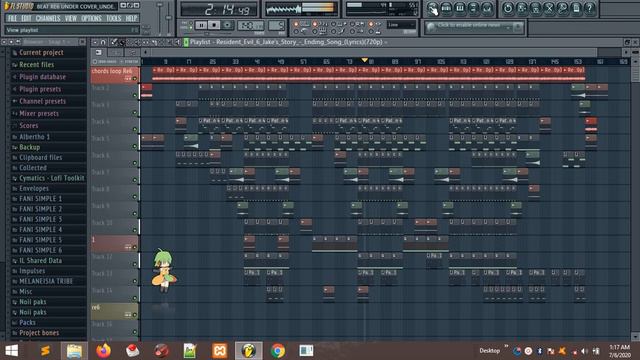This screenshot has height=360, width=640.
Task: Click the playlist view shortcut icon (hand cursor)
Action: point(433,9)
